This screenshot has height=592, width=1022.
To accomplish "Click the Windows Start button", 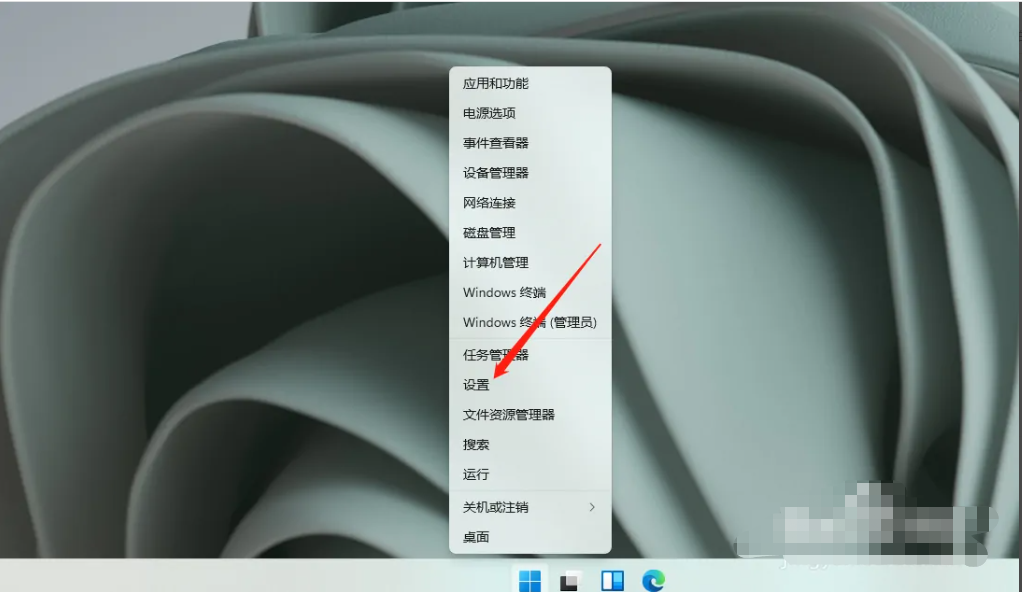I will (529, 579).
